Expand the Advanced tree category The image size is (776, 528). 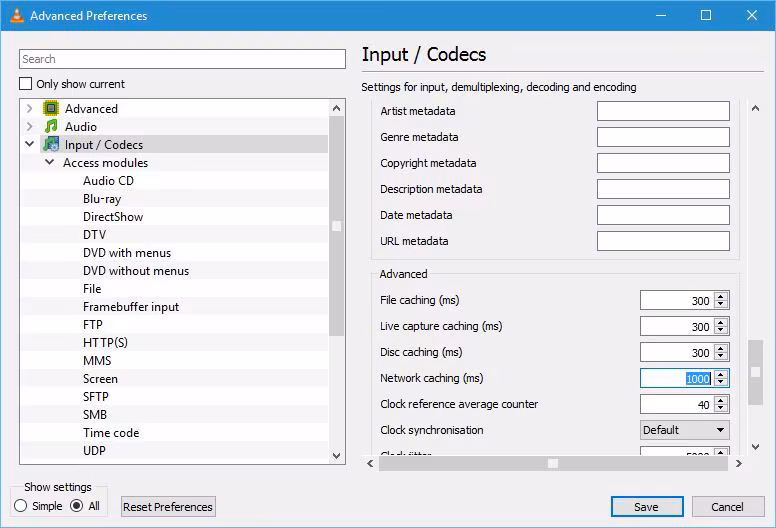(x=29, y=109)
